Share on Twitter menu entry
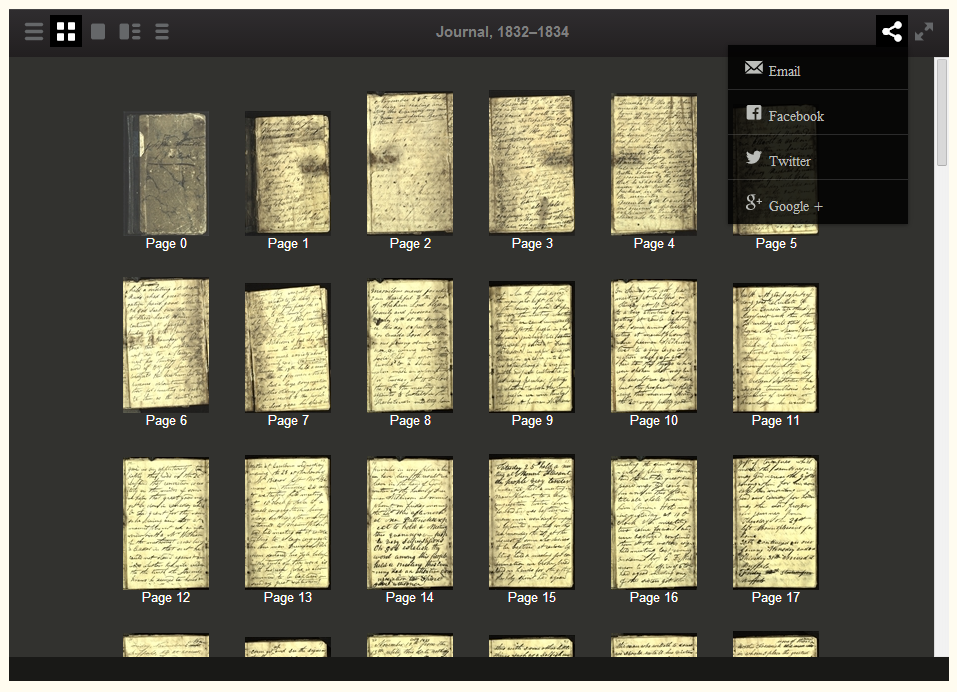Viewport: 957px width, 692px height. point(818,157)
